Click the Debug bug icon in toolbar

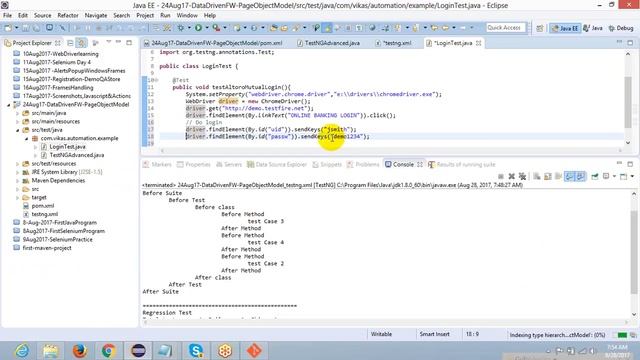click(x=180, y=28)
